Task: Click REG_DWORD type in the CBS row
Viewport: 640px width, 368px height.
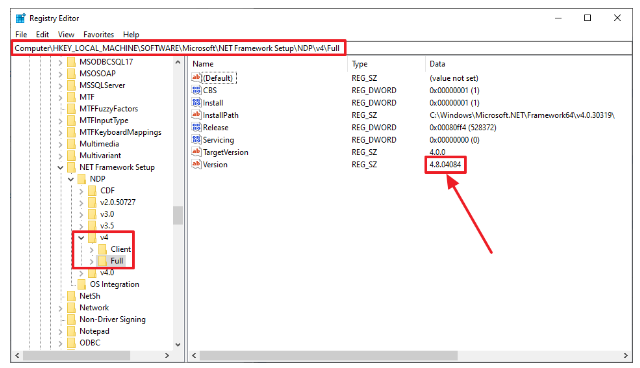Action: click(374, 90)
